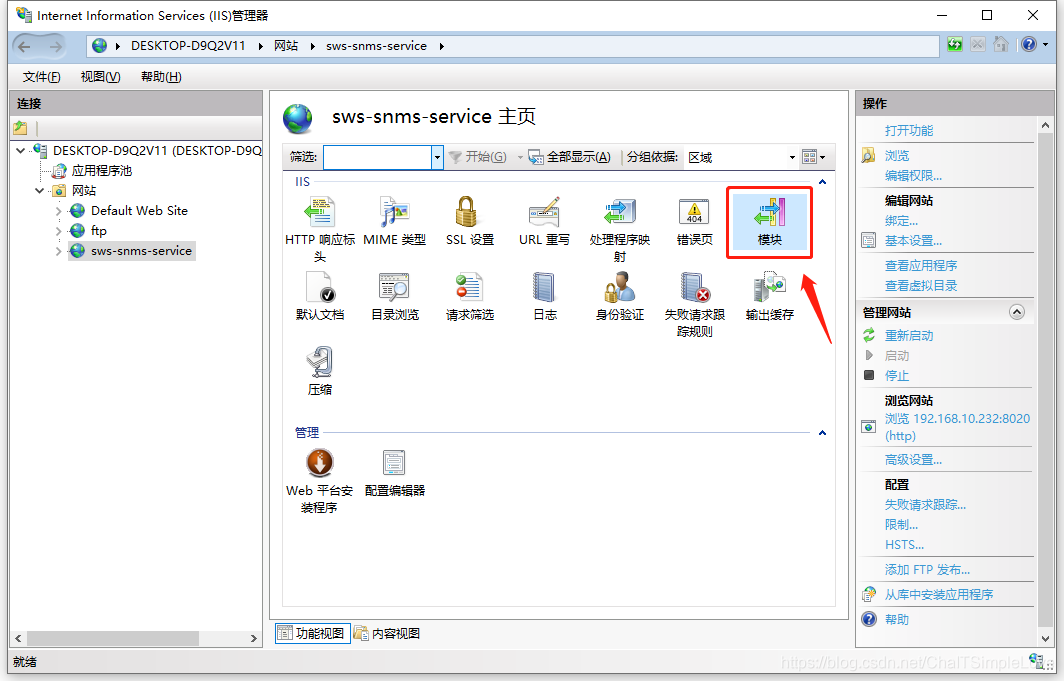
Task: Open the 文件(F) menu
Action: click(x=41, y=77)
